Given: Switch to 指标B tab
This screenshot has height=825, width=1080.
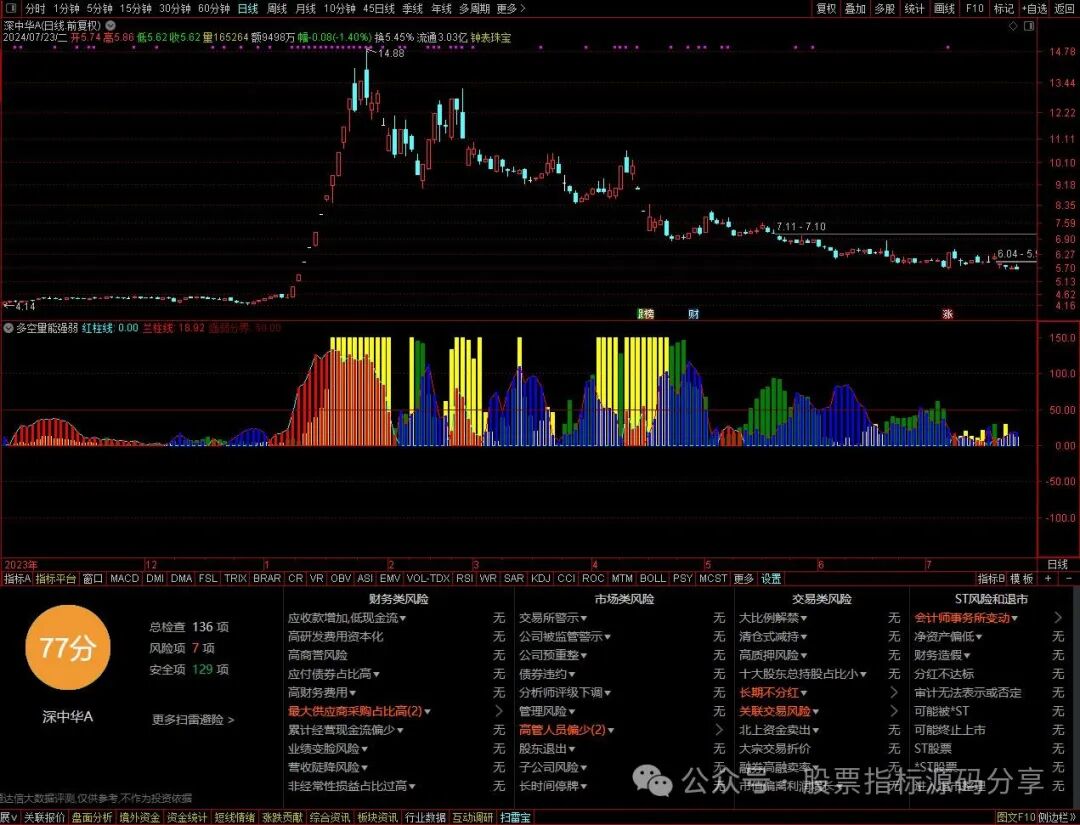Looking at the screenshot, I should (991, 578).
